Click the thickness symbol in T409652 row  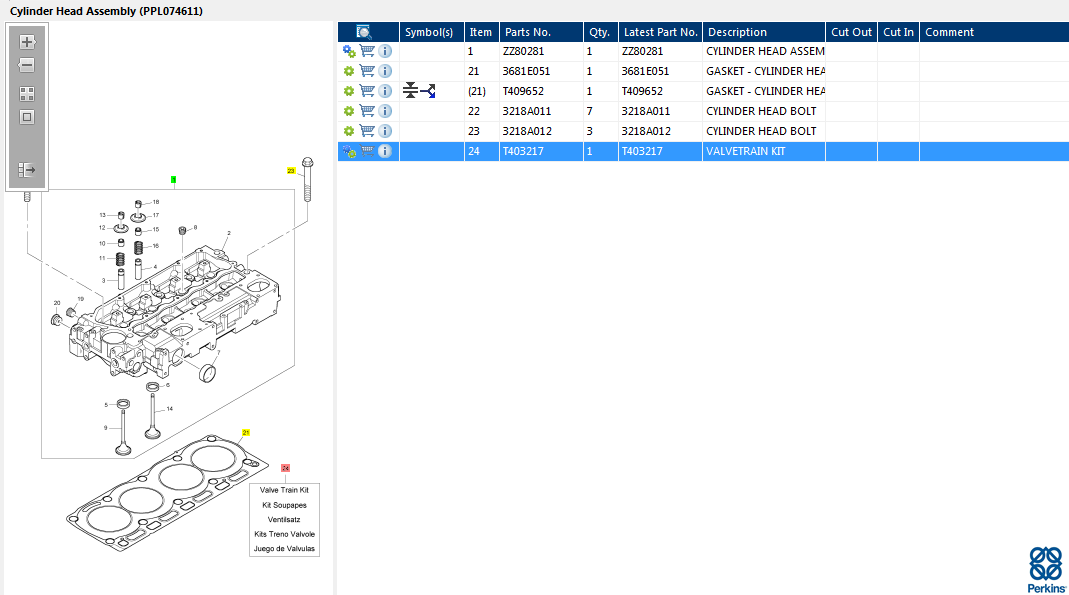410,90
